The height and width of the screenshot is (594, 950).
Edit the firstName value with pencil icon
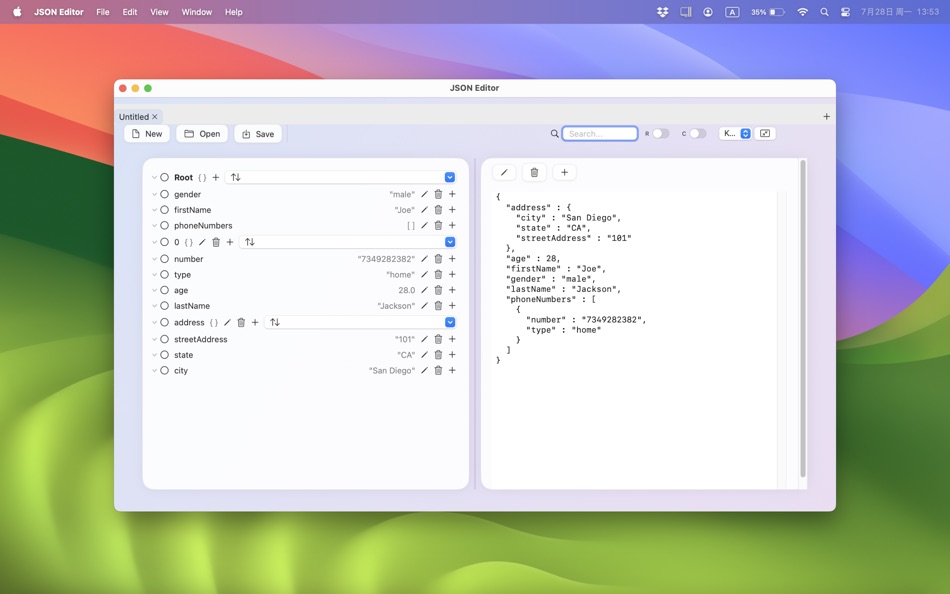tap(424, 210)
